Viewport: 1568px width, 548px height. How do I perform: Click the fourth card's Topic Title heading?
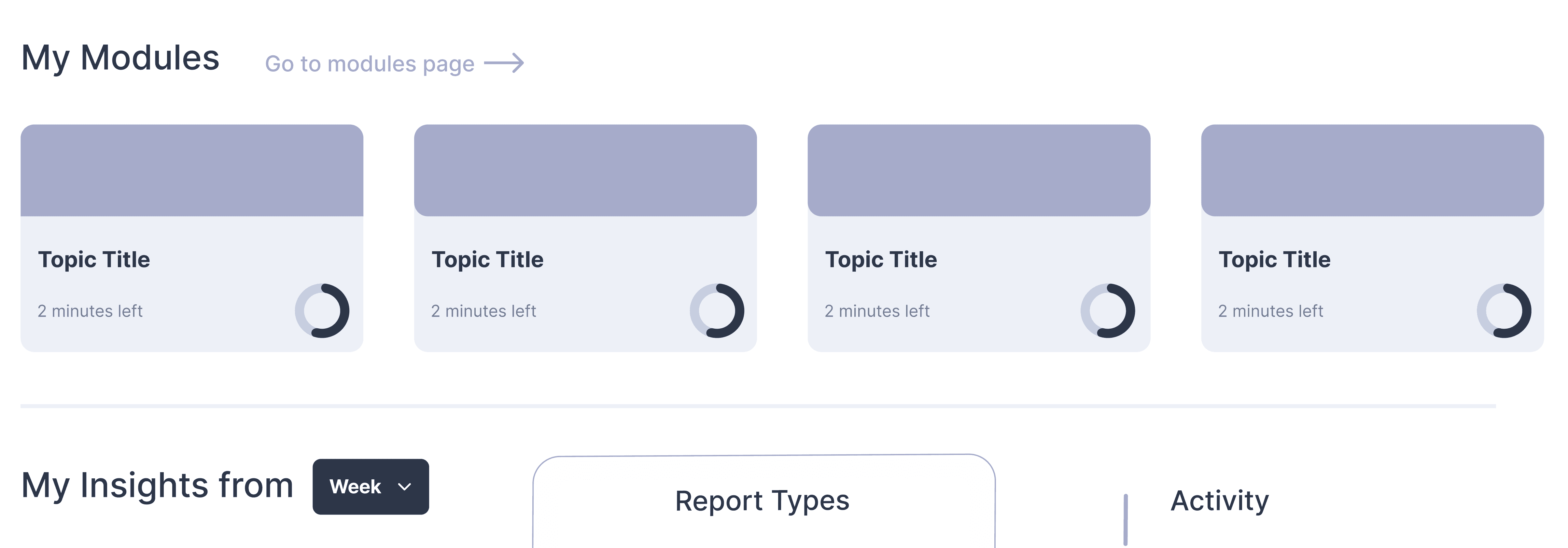[1275, 260]
